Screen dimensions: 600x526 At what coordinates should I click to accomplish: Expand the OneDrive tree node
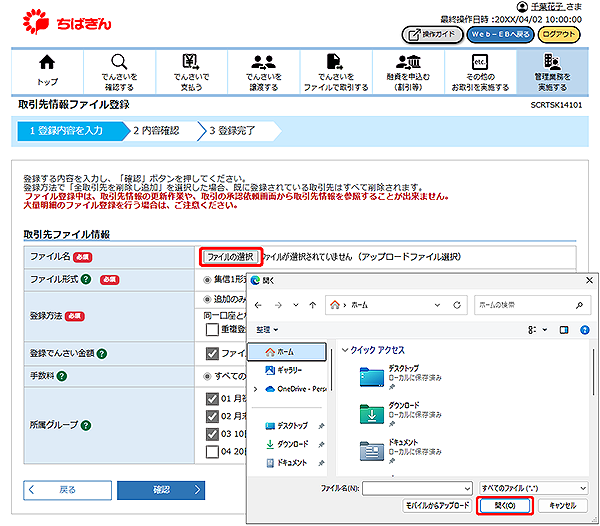point(256,389)
